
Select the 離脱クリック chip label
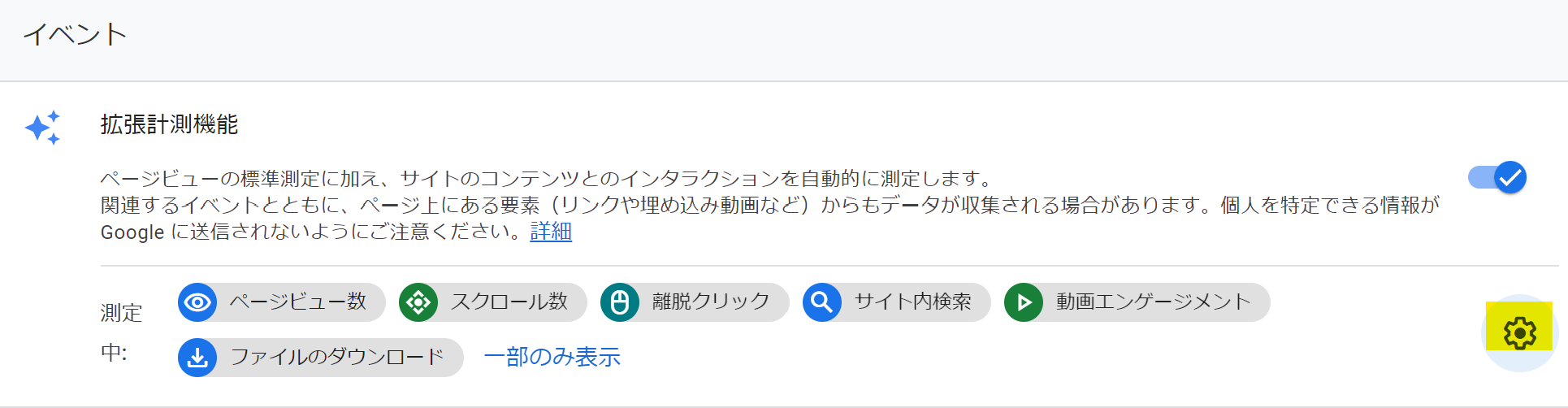coord(711,302)
